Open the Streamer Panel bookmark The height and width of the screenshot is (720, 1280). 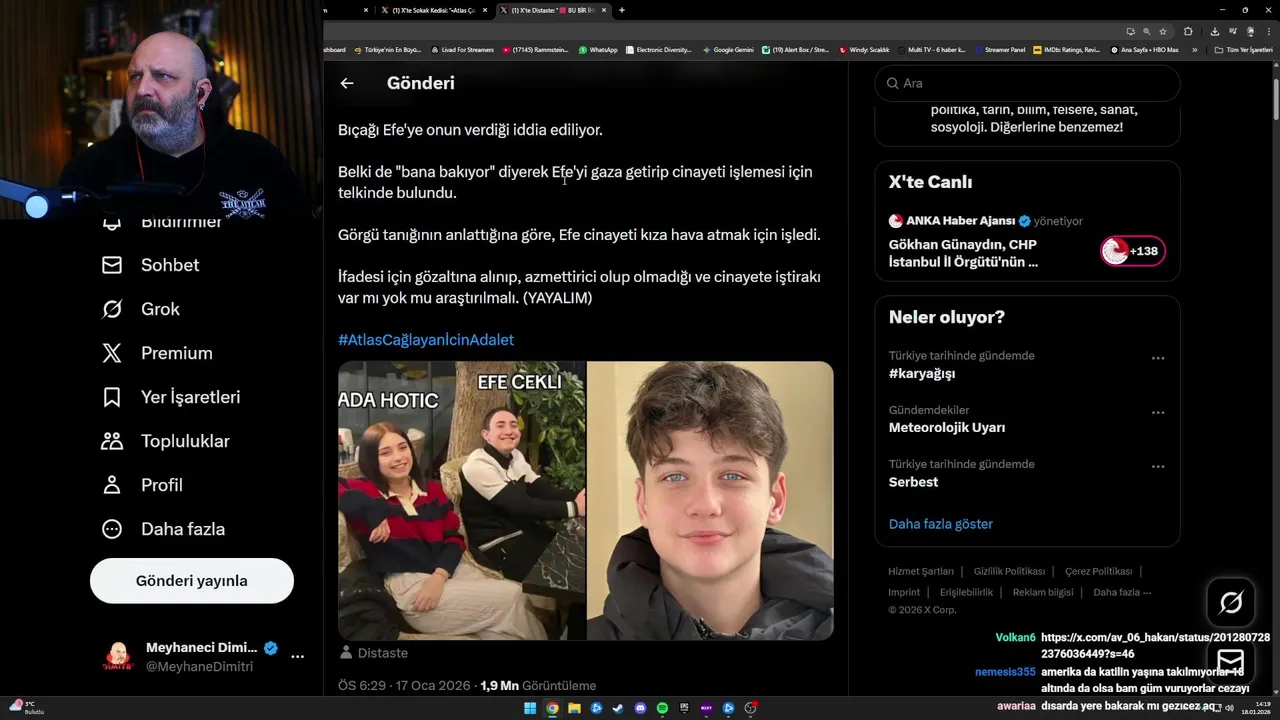pos(1000,49)
